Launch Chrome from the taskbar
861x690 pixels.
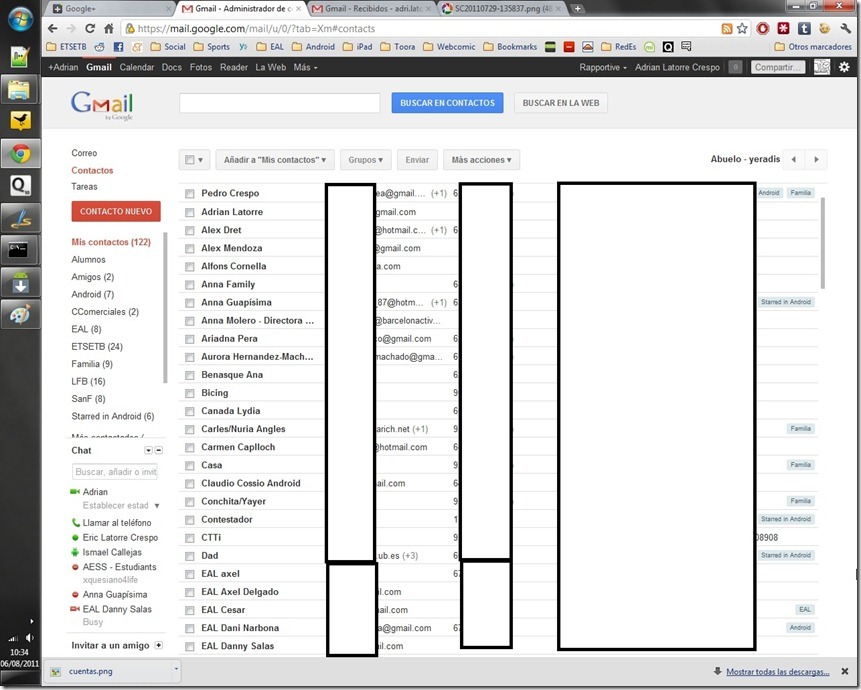(x=20, y=154)
